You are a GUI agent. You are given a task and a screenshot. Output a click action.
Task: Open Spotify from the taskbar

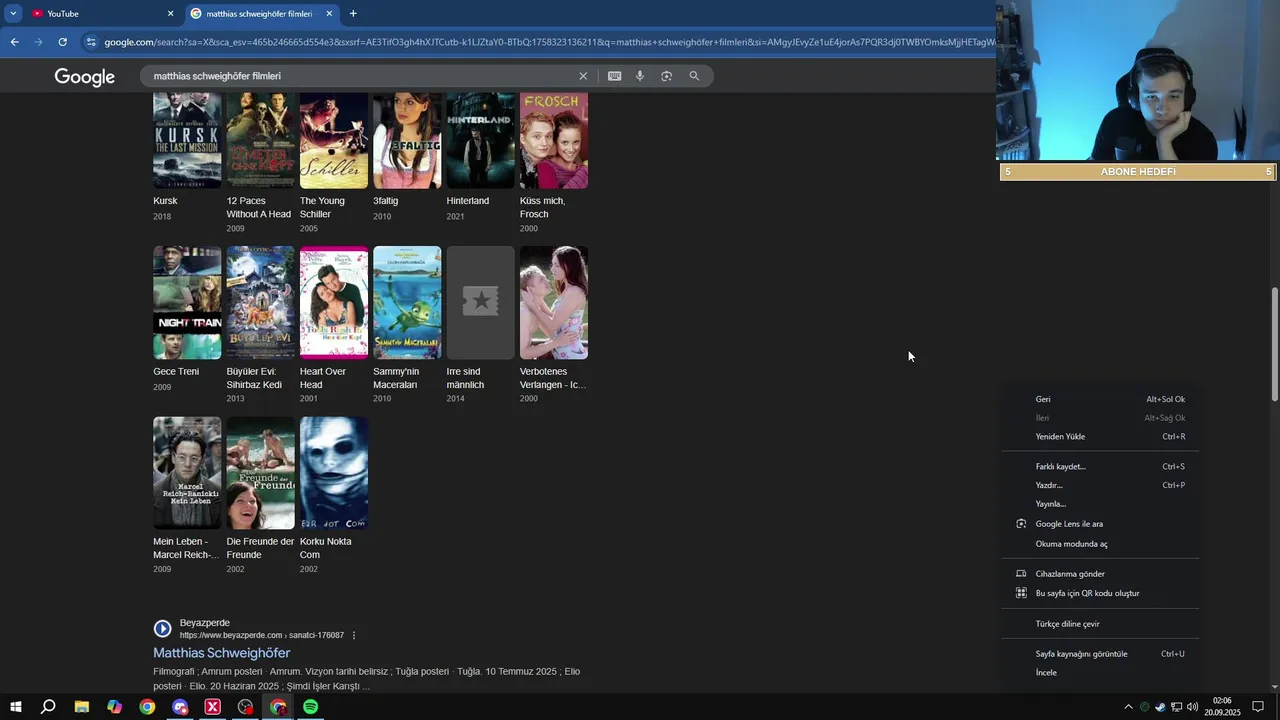click(311, 707)
